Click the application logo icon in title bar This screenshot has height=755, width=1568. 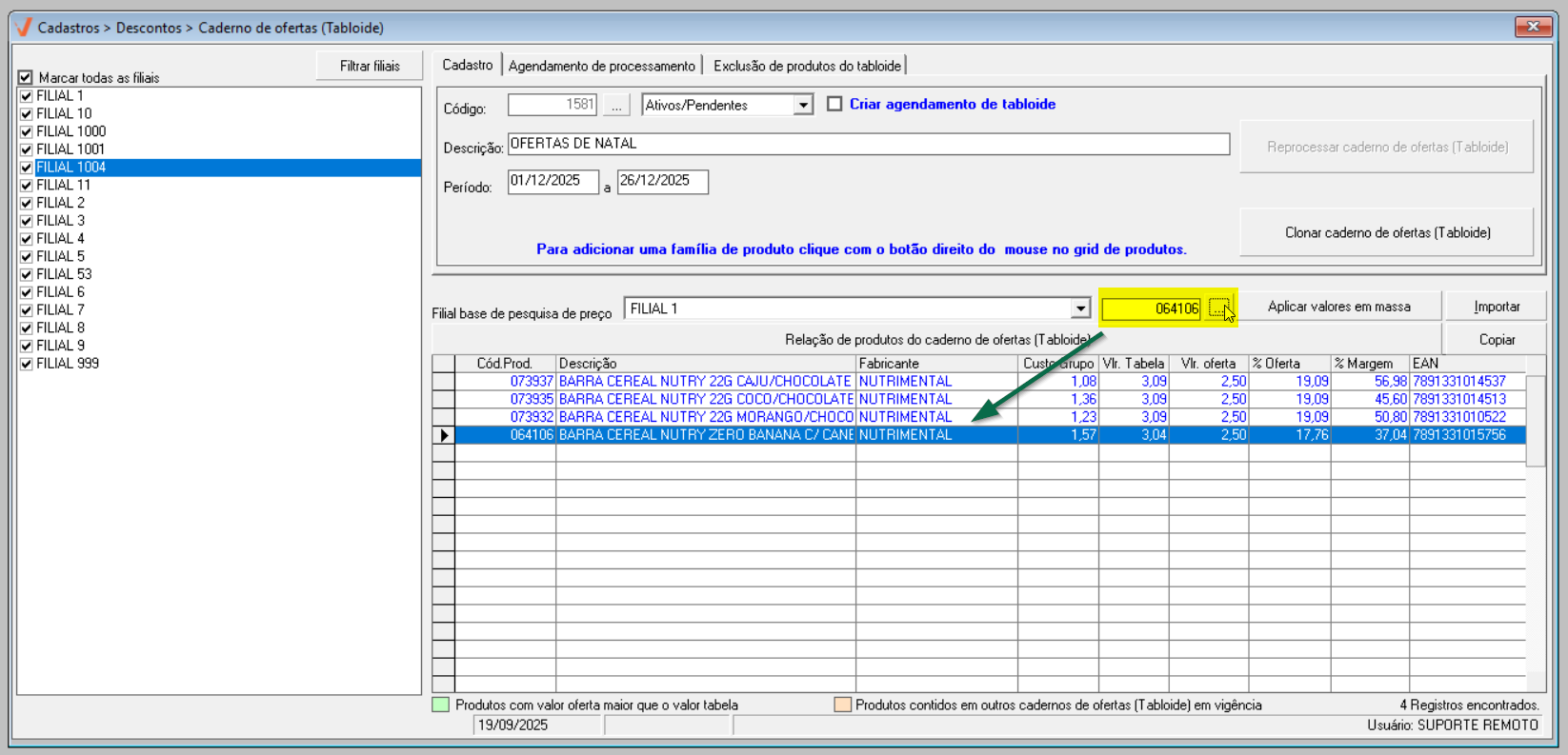pos(24,28)
